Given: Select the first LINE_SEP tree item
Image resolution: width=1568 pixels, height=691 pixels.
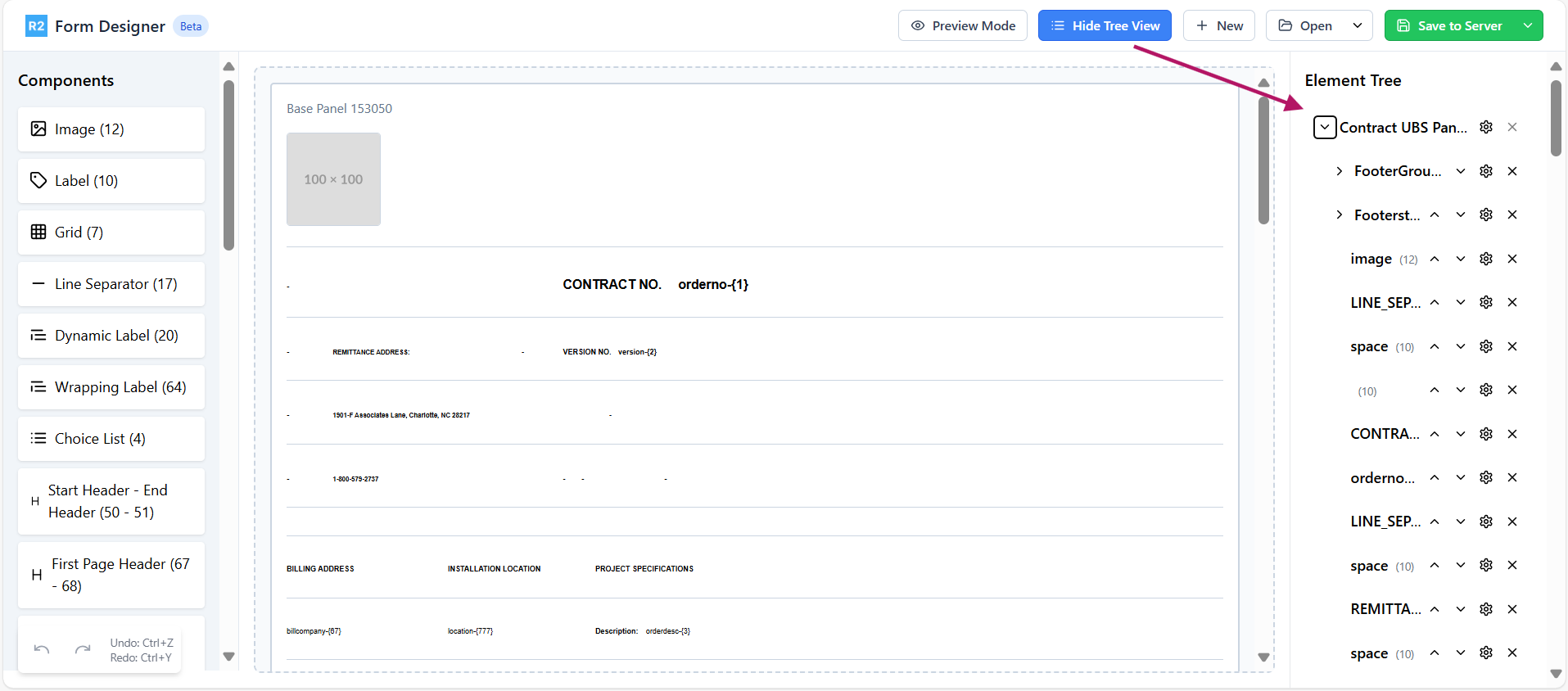Looking at the screenshot, I should point(1385,302).
